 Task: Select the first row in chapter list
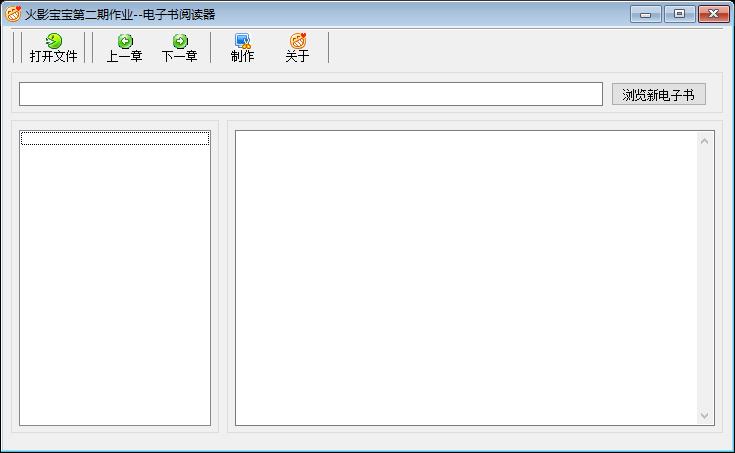tap(115, 138)
